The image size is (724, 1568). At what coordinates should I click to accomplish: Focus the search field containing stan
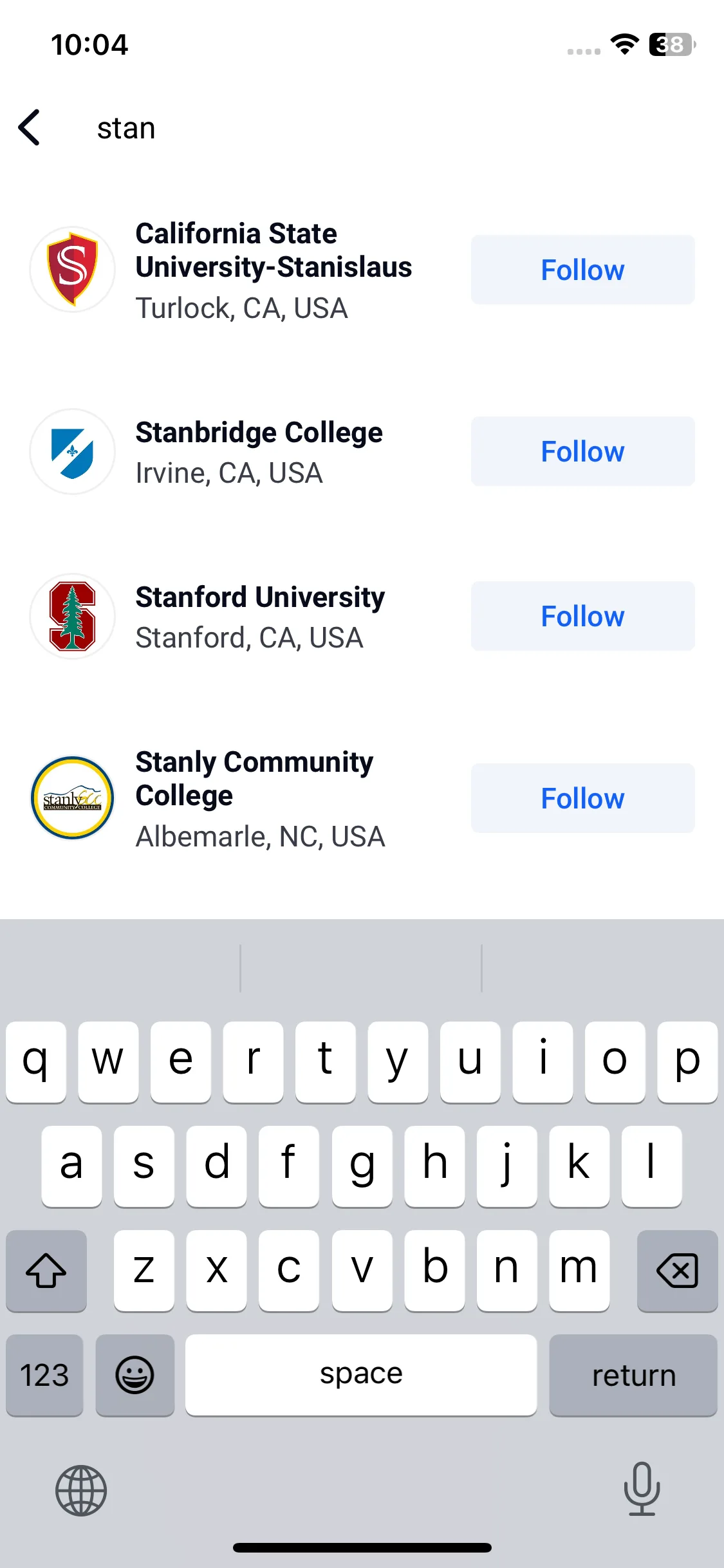point(386,128)
